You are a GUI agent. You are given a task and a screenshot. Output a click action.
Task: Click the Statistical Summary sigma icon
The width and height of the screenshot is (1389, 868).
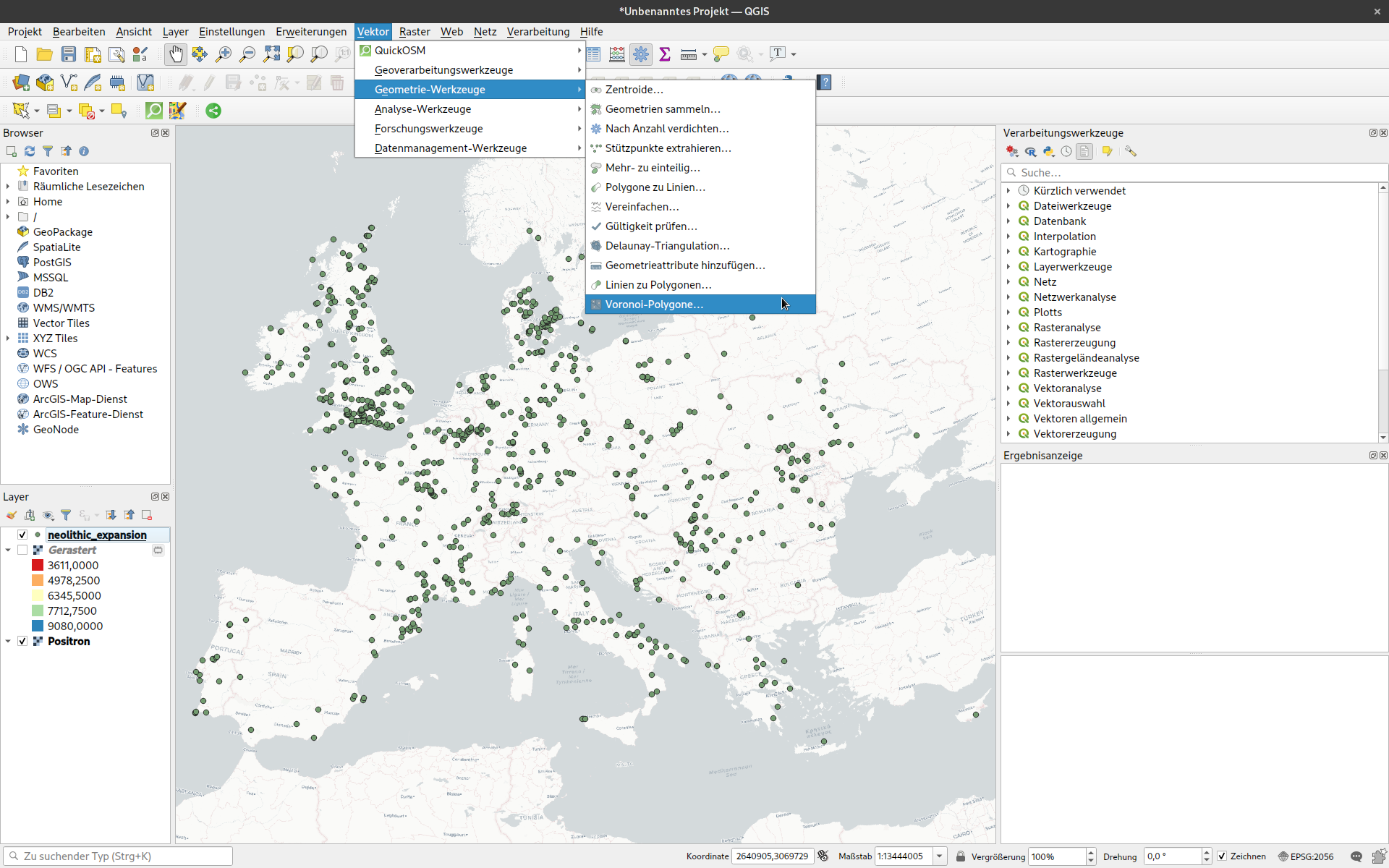click(x=665, y=54)
